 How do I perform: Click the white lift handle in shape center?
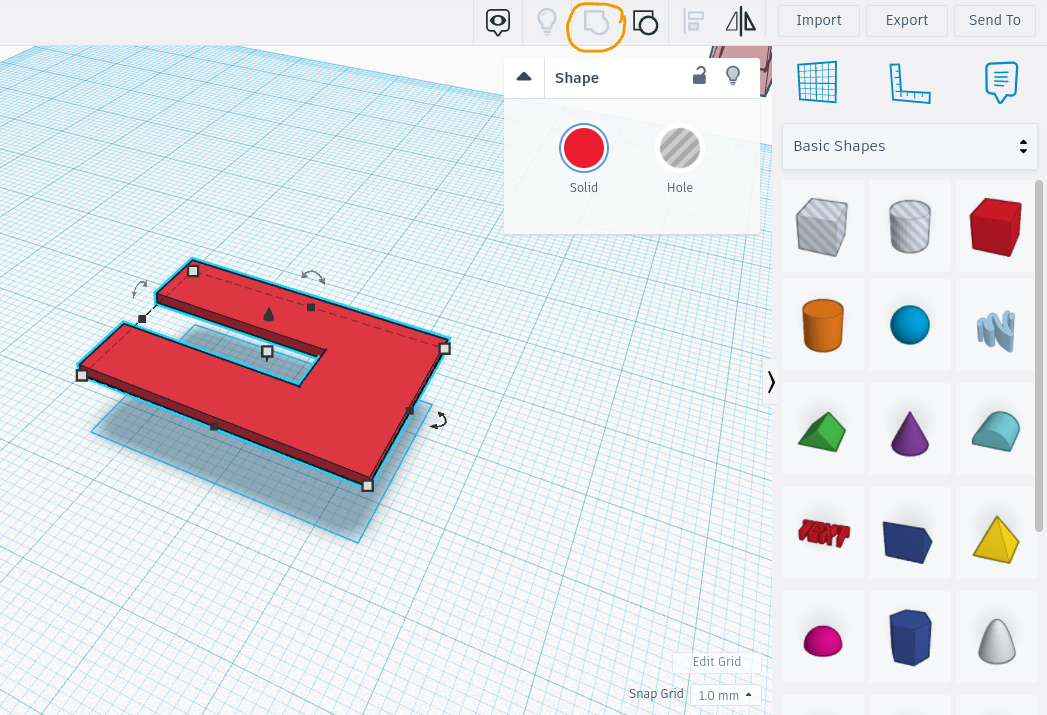[x=267, y=351]
